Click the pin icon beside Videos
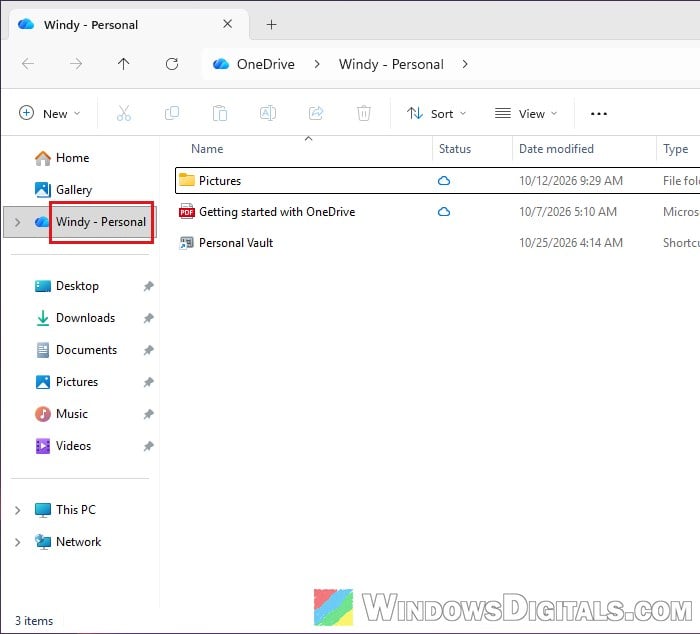Viewport: 700px width, 634px height. (x=149, y=446)
